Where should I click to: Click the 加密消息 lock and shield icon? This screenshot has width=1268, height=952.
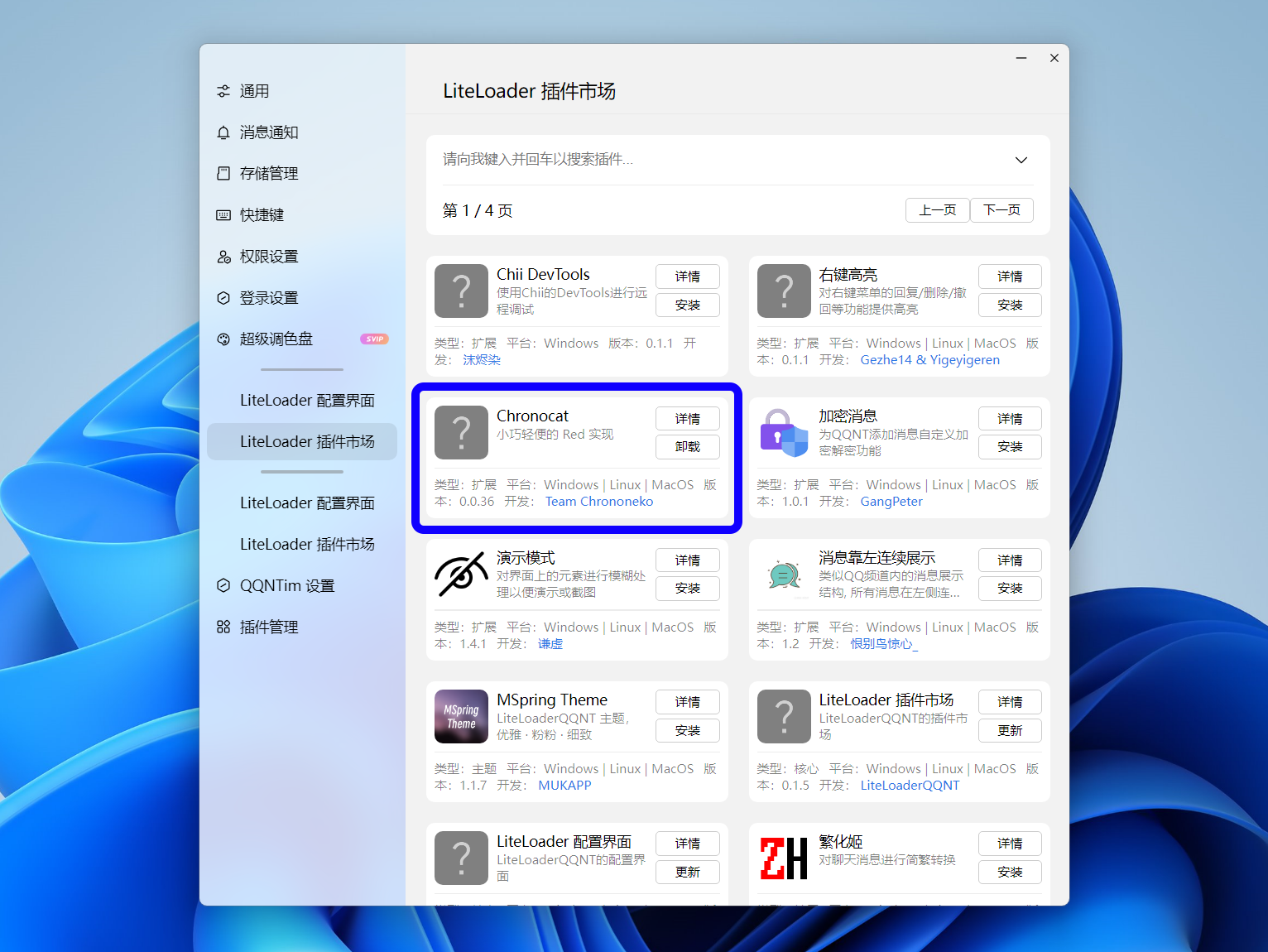tap(784, 432)
